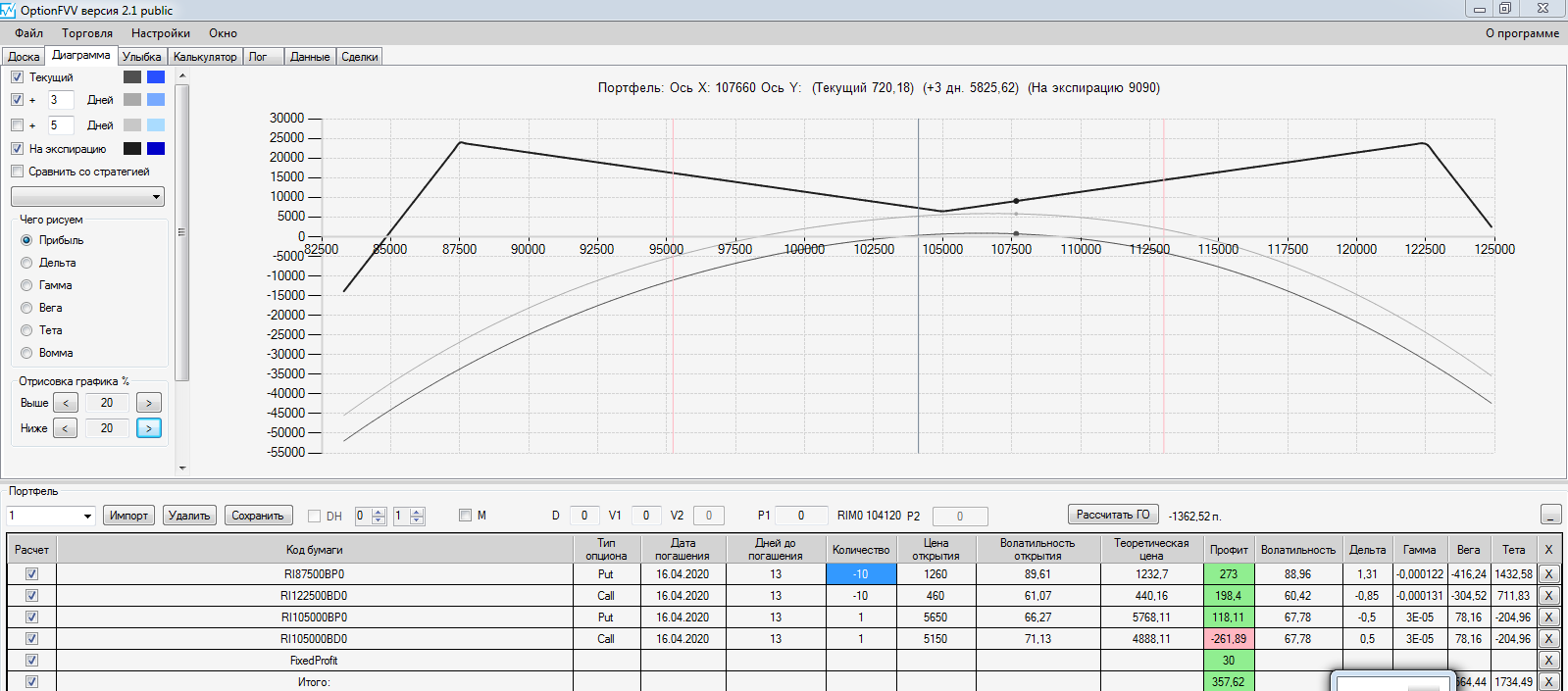This screenshot has width=1568, height=691.
Task: Enable the +5 days curve checkbox
Action: coord(17,125)
